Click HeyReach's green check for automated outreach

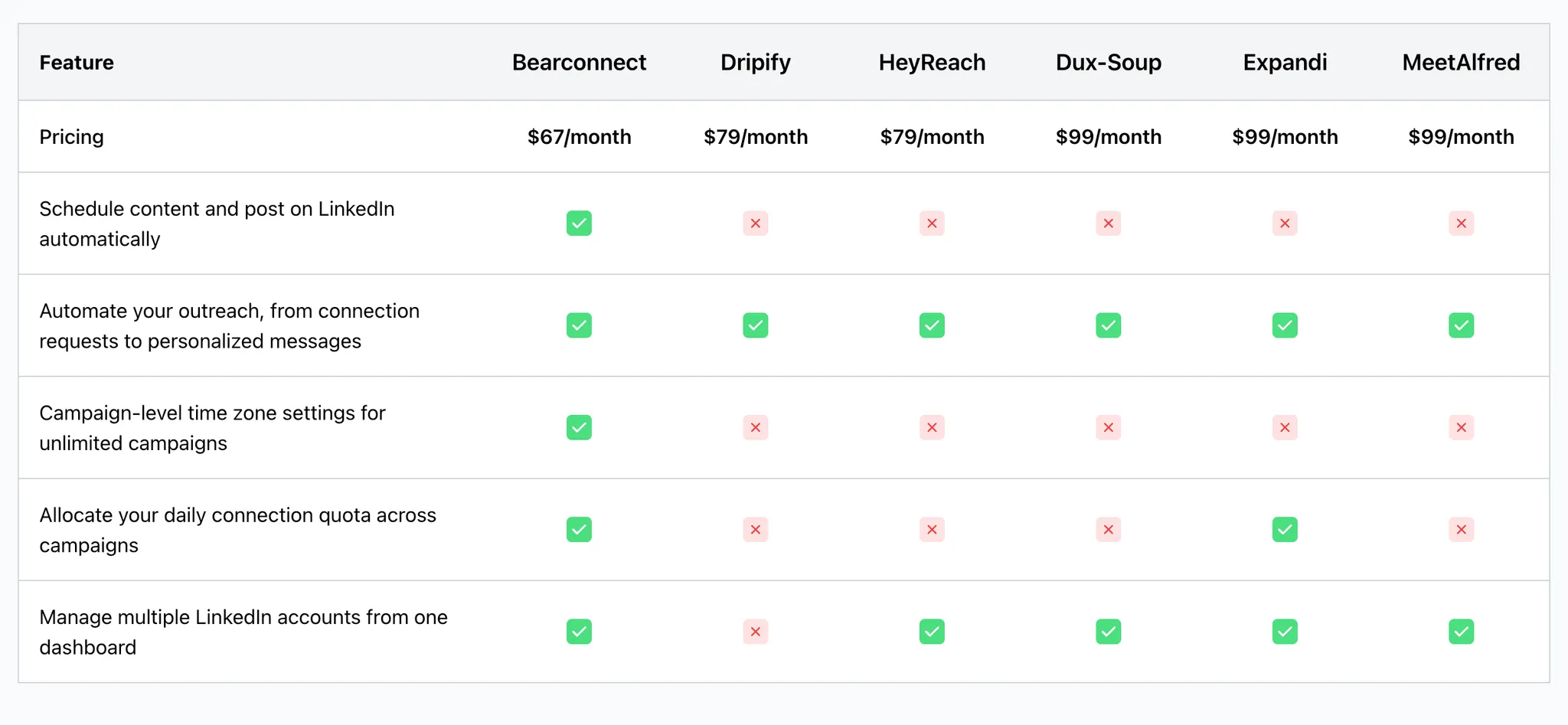[932, 325]
